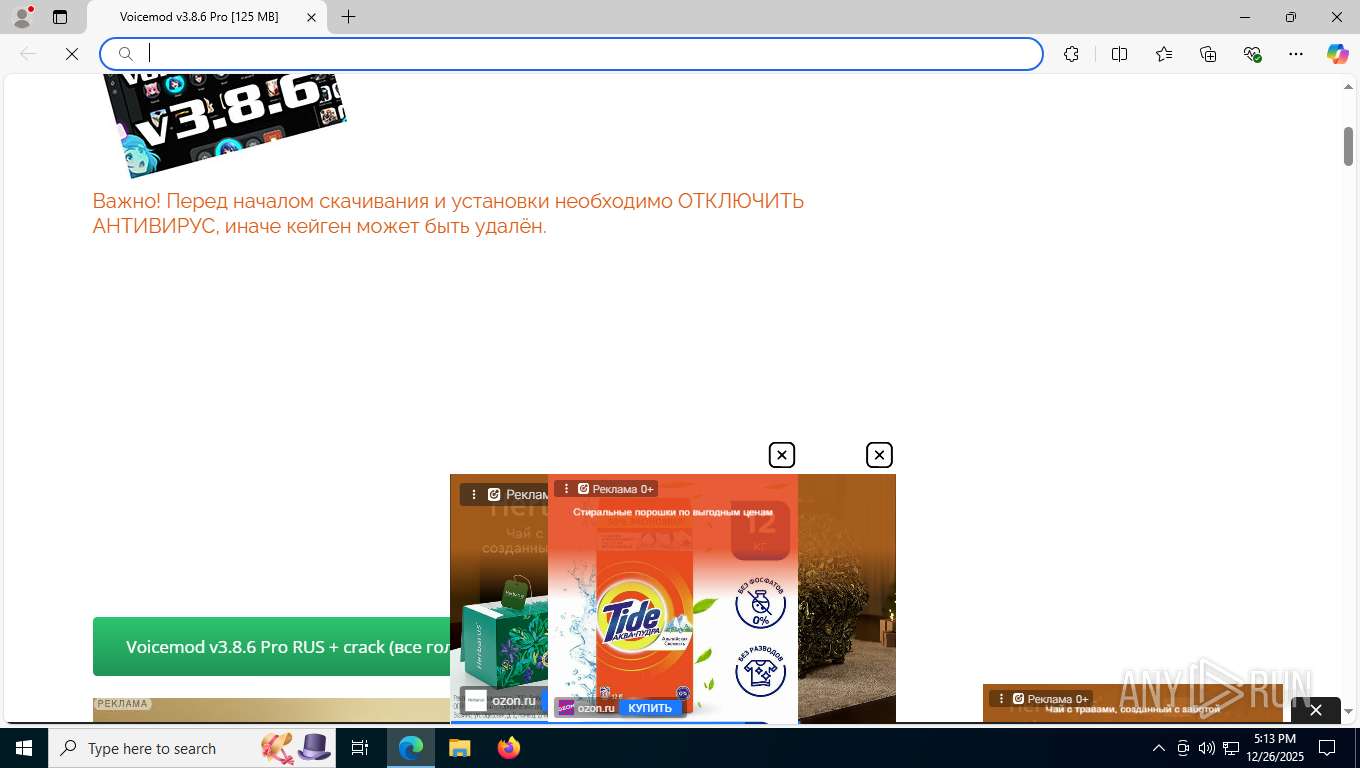1360x768 pixels.
Task: Open Tide ad options three-dot menu
Action: pos(566,489)
